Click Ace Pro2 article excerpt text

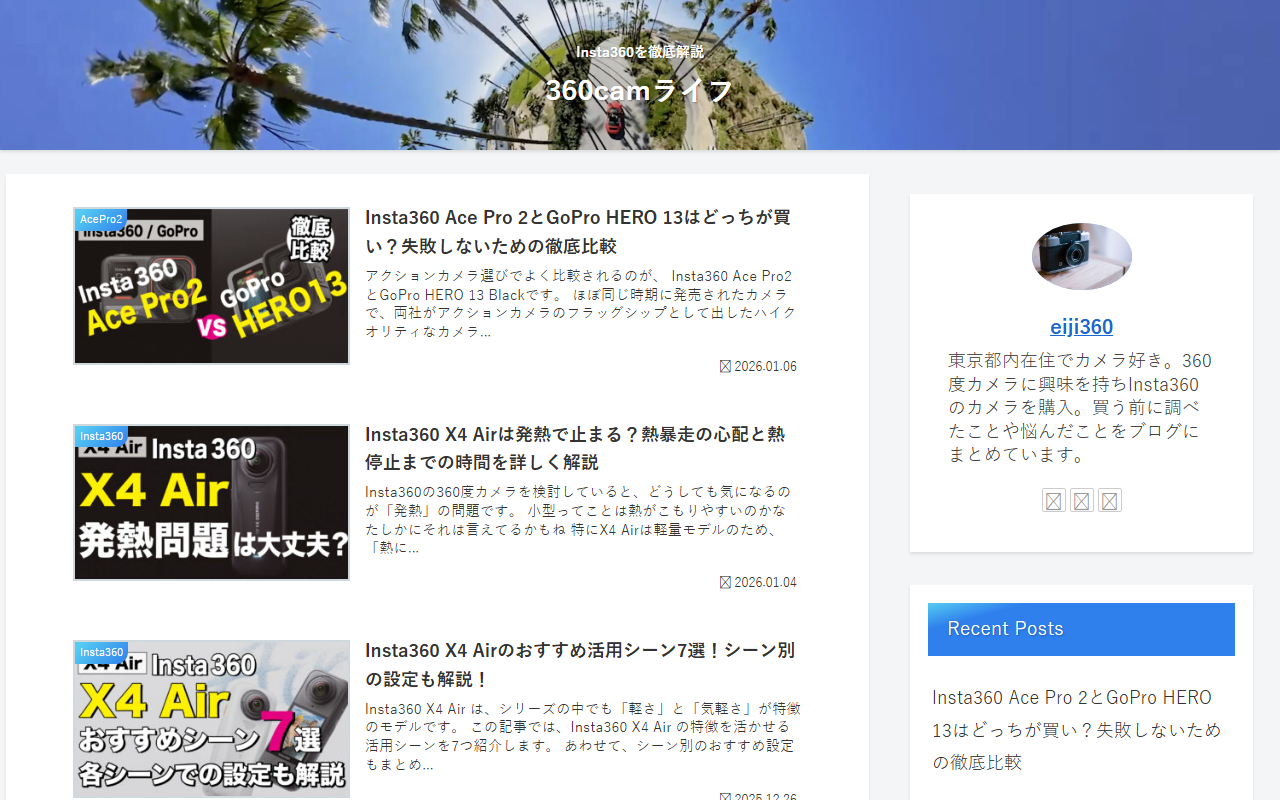(x=581, y=303)
